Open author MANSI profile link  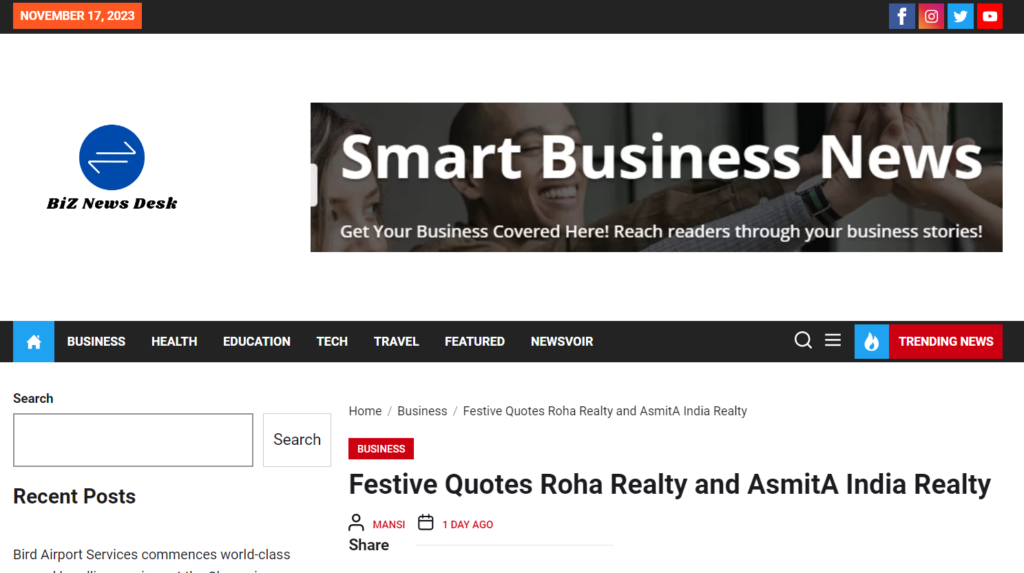click(x=389, y=525)
